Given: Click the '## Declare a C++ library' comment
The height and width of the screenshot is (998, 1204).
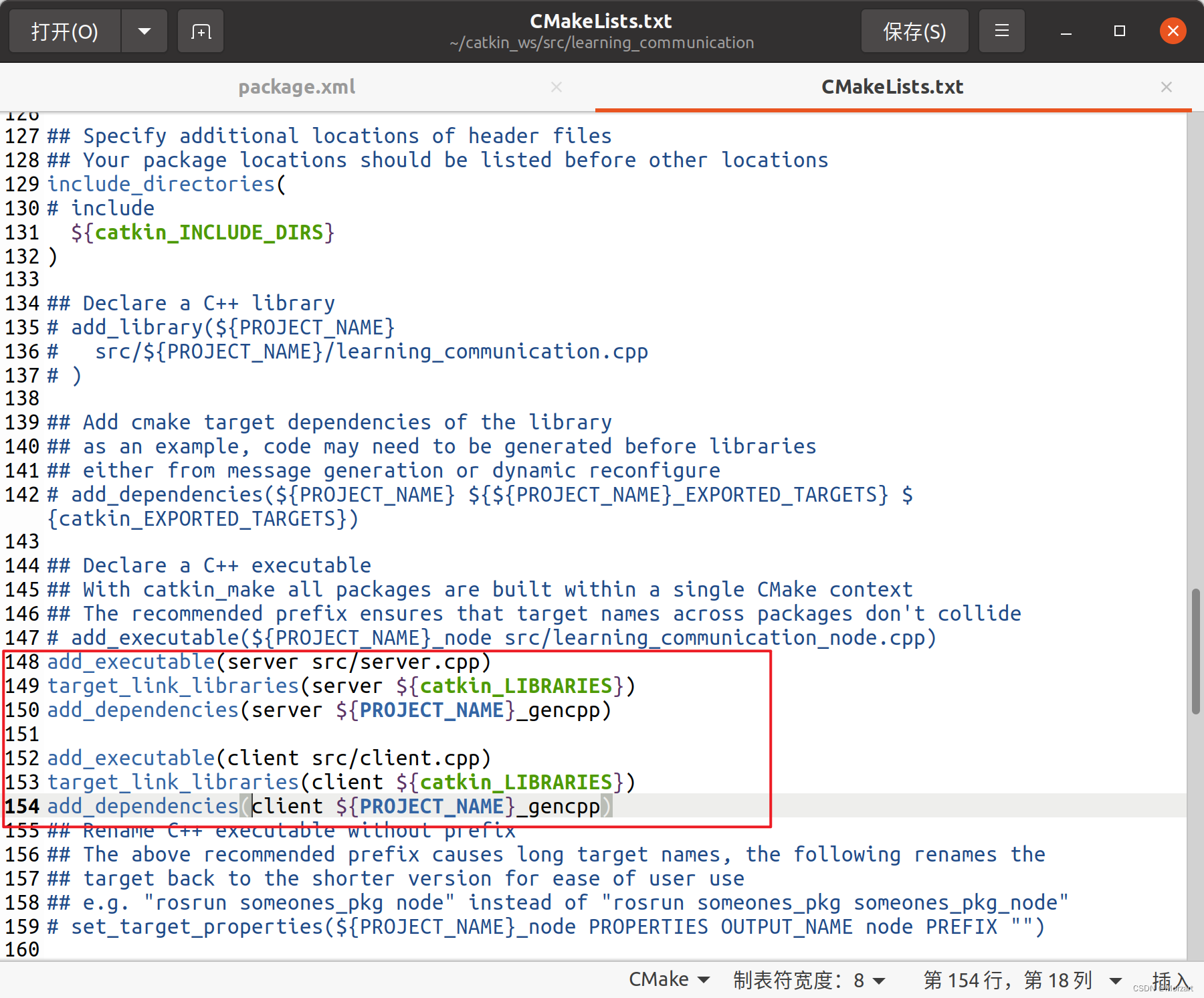Looking at the screenshot, I should tap(191, 303).
